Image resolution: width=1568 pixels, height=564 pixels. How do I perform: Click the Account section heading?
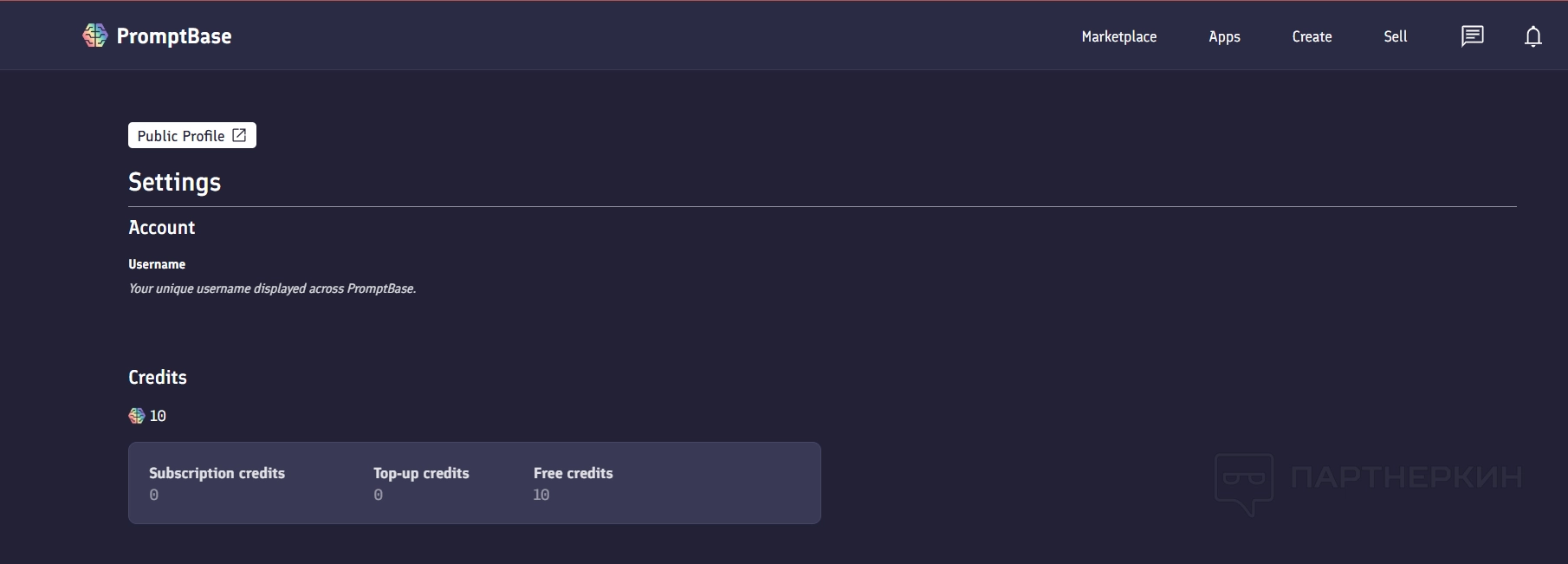[161, 228]
